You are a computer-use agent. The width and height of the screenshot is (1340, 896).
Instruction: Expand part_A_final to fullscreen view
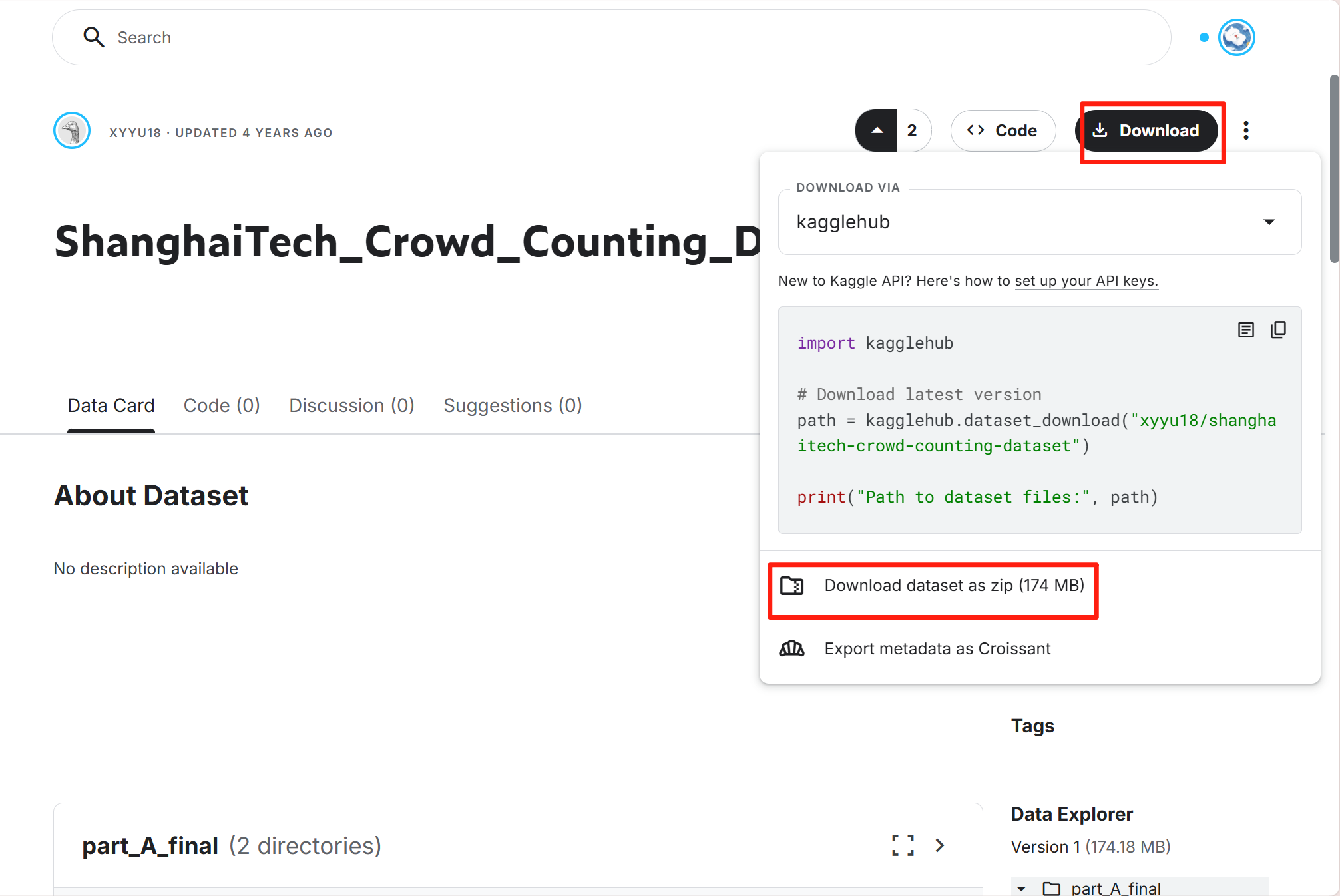pos(902,845)
